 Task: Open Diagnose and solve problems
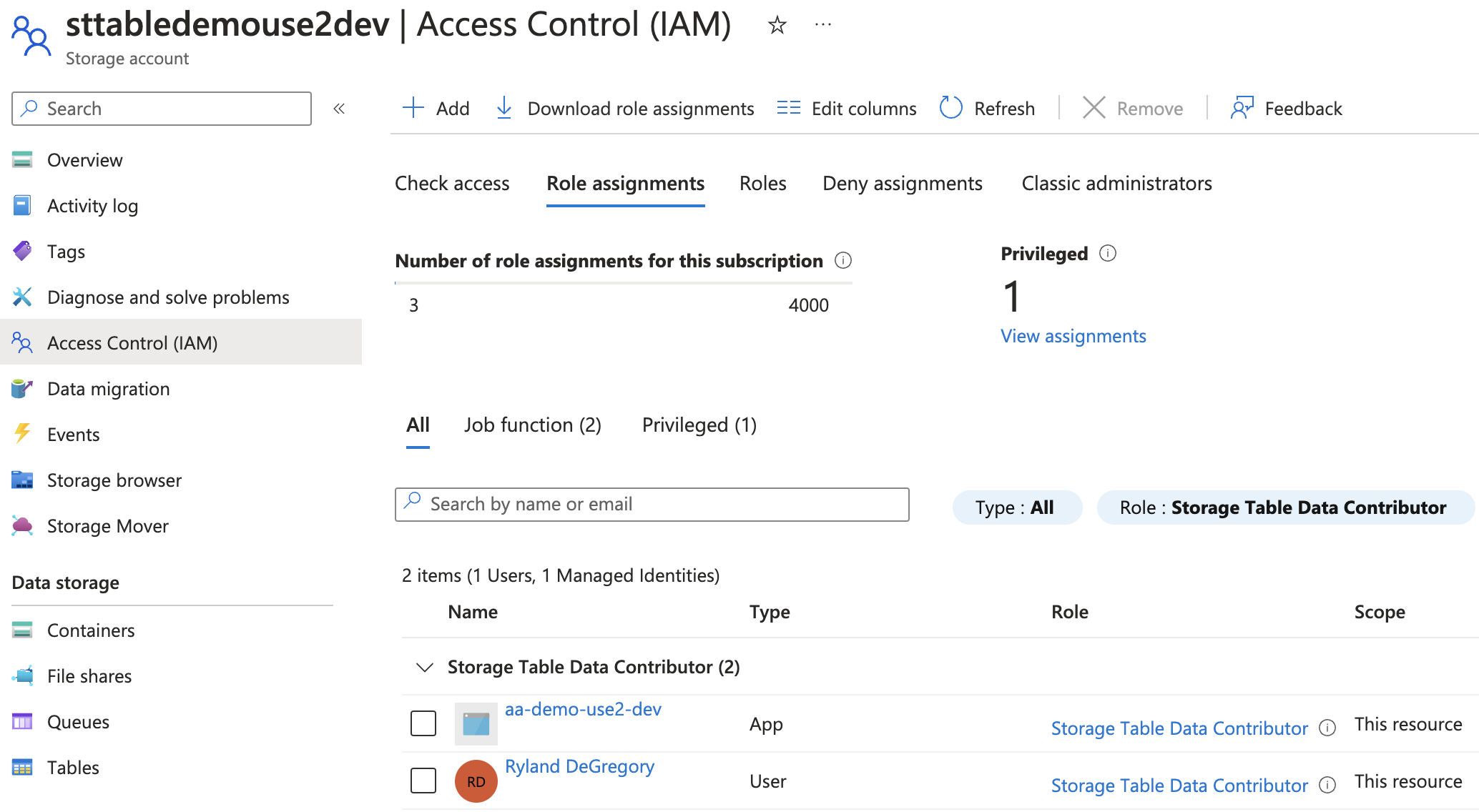[168, 297]
